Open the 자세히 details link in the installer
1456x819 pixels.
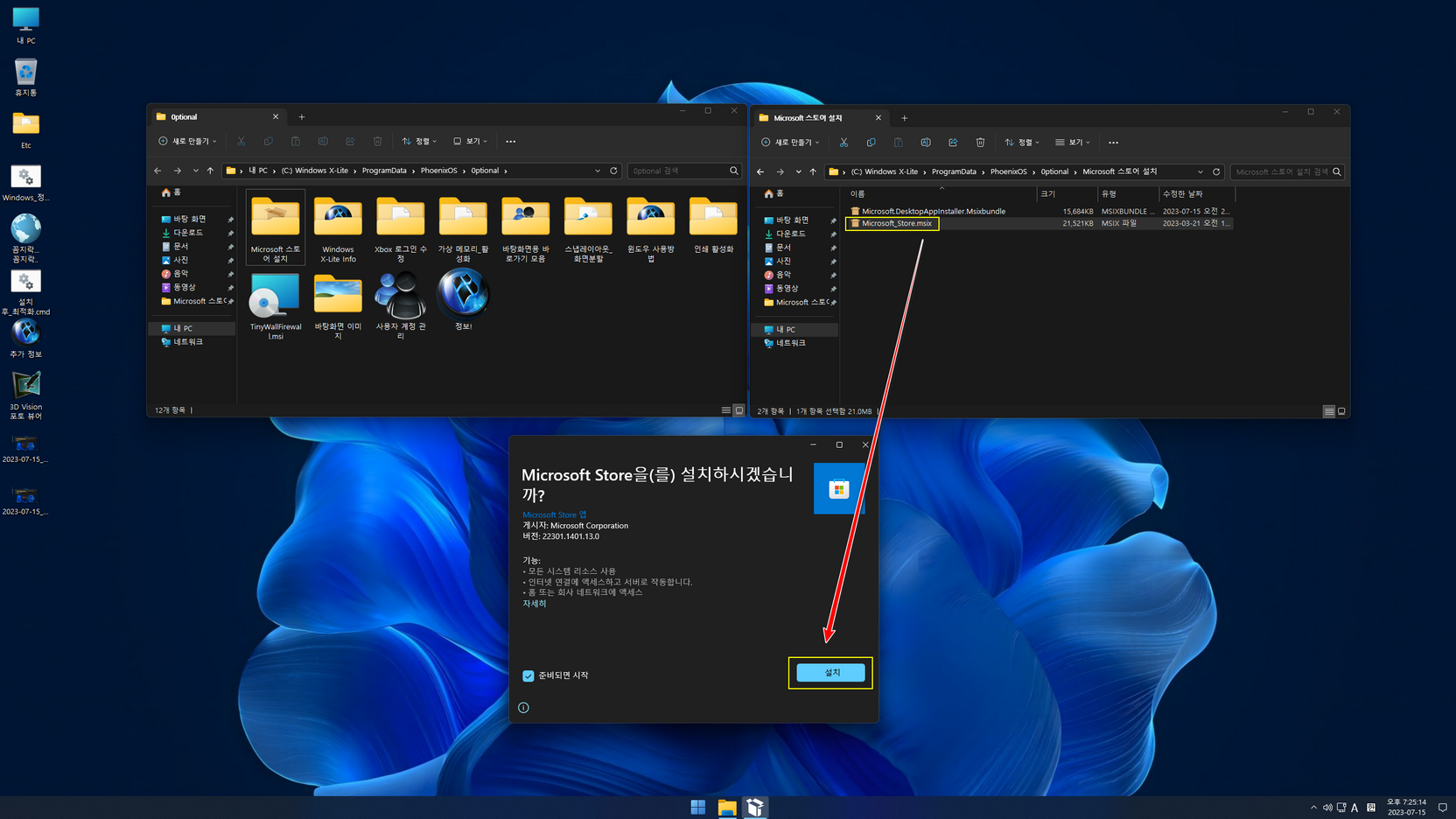[534, 604]
